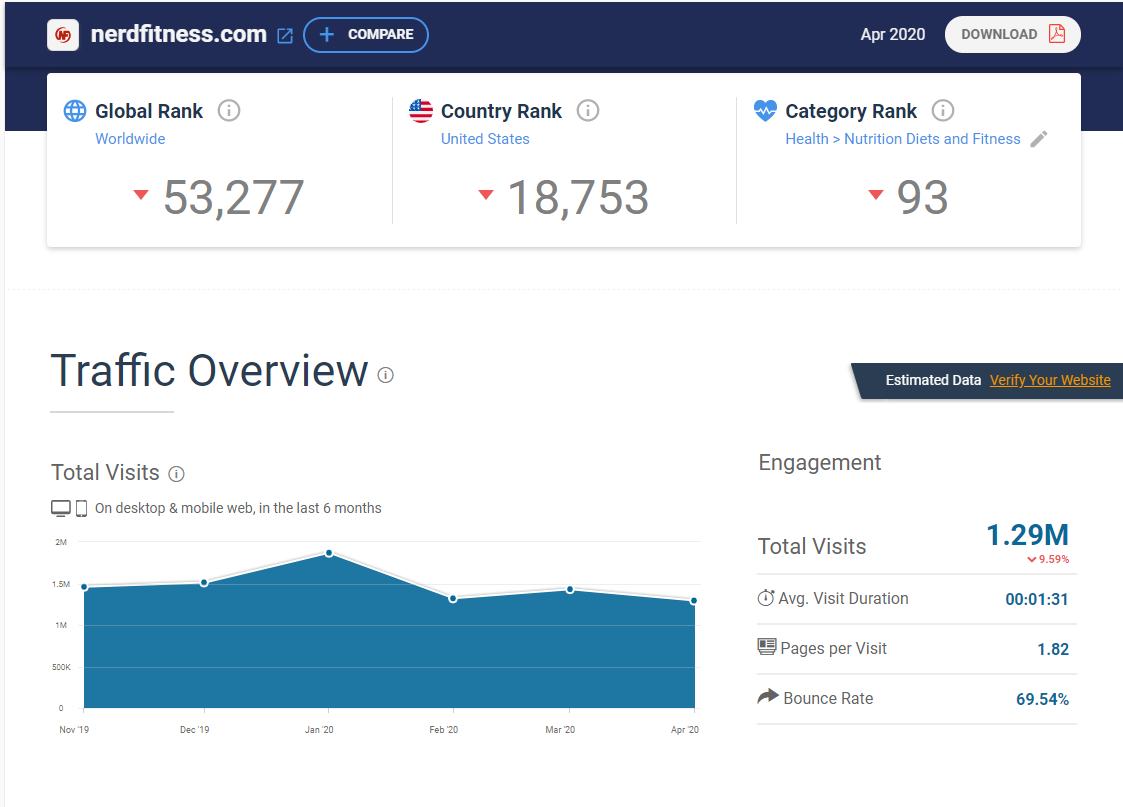Click the Compare button

click(x=366, y=34)
